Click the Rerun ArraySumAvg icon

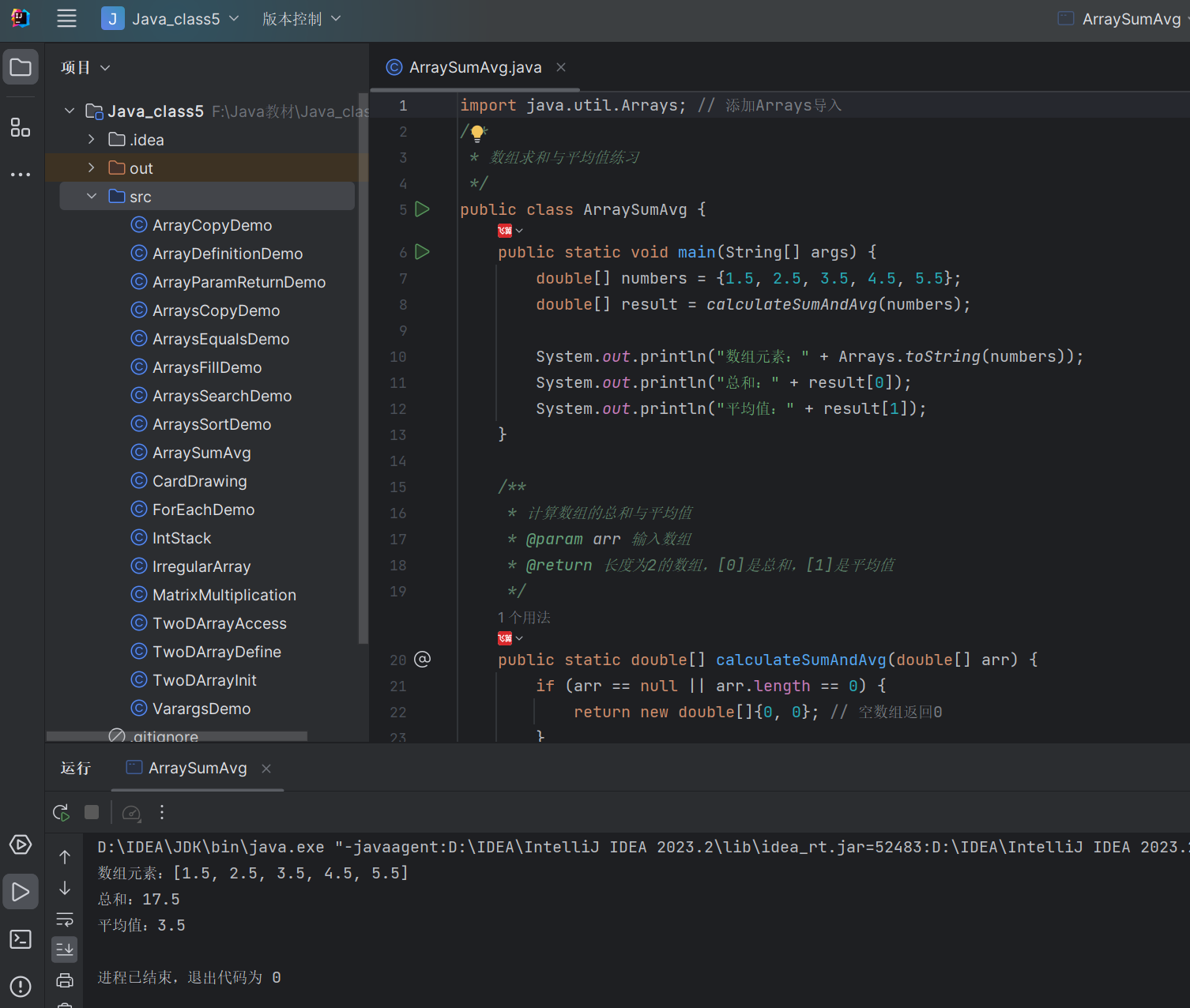pyautogui.click(x=61, y=812)
